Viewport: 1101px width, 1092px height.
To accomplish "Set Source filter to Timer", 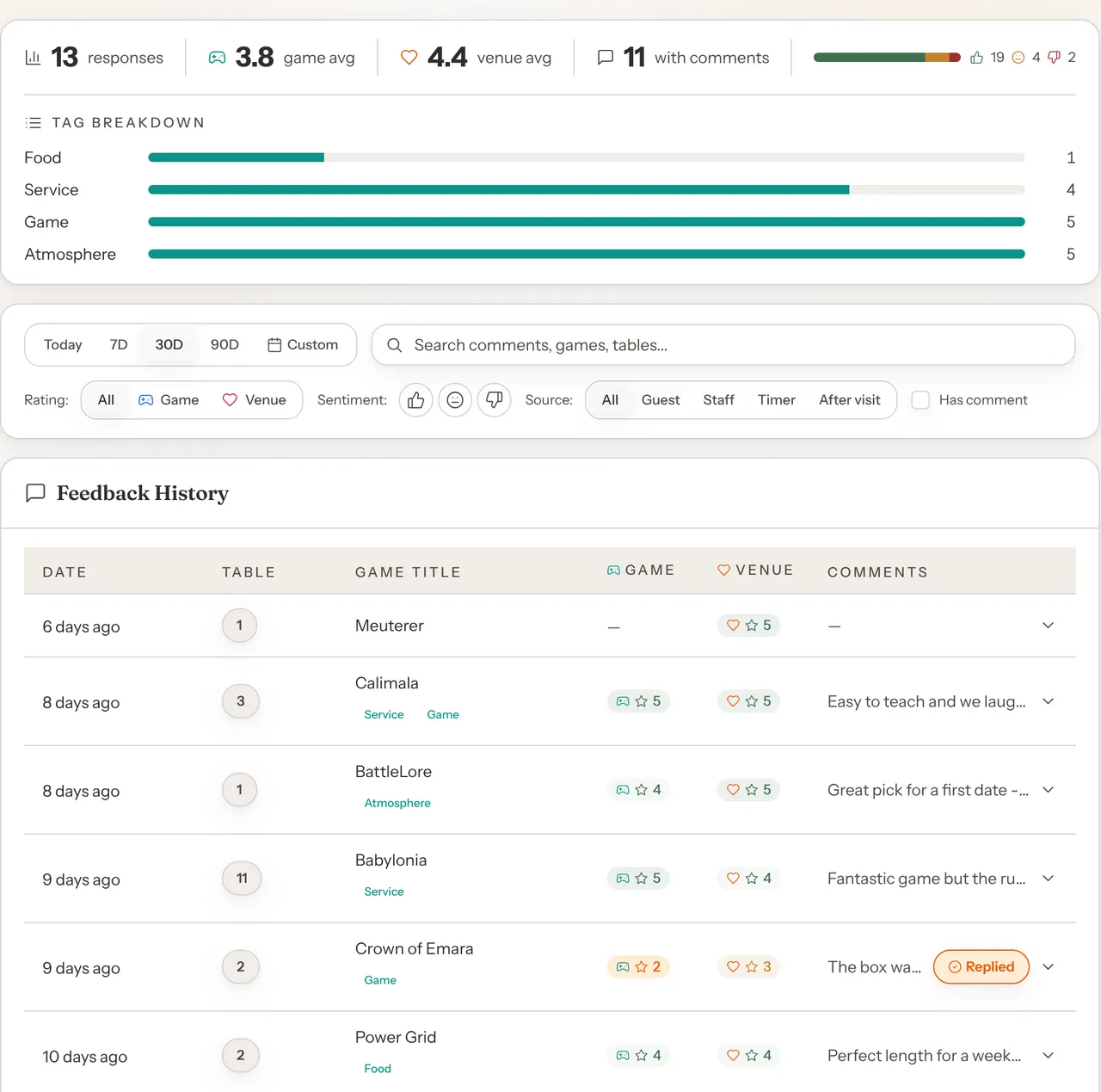I will 777,400.
